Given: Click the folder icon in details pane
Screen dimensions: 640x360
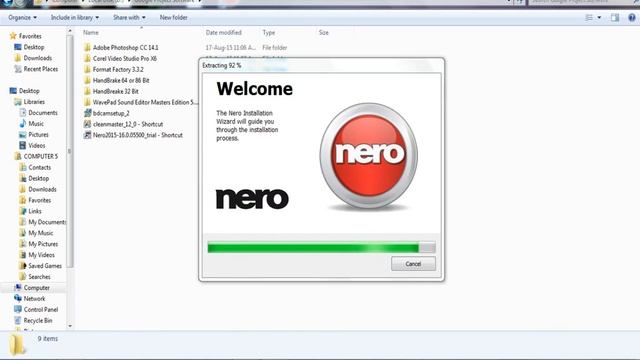Looking at the screenshot, I should (x=17, y=345).
